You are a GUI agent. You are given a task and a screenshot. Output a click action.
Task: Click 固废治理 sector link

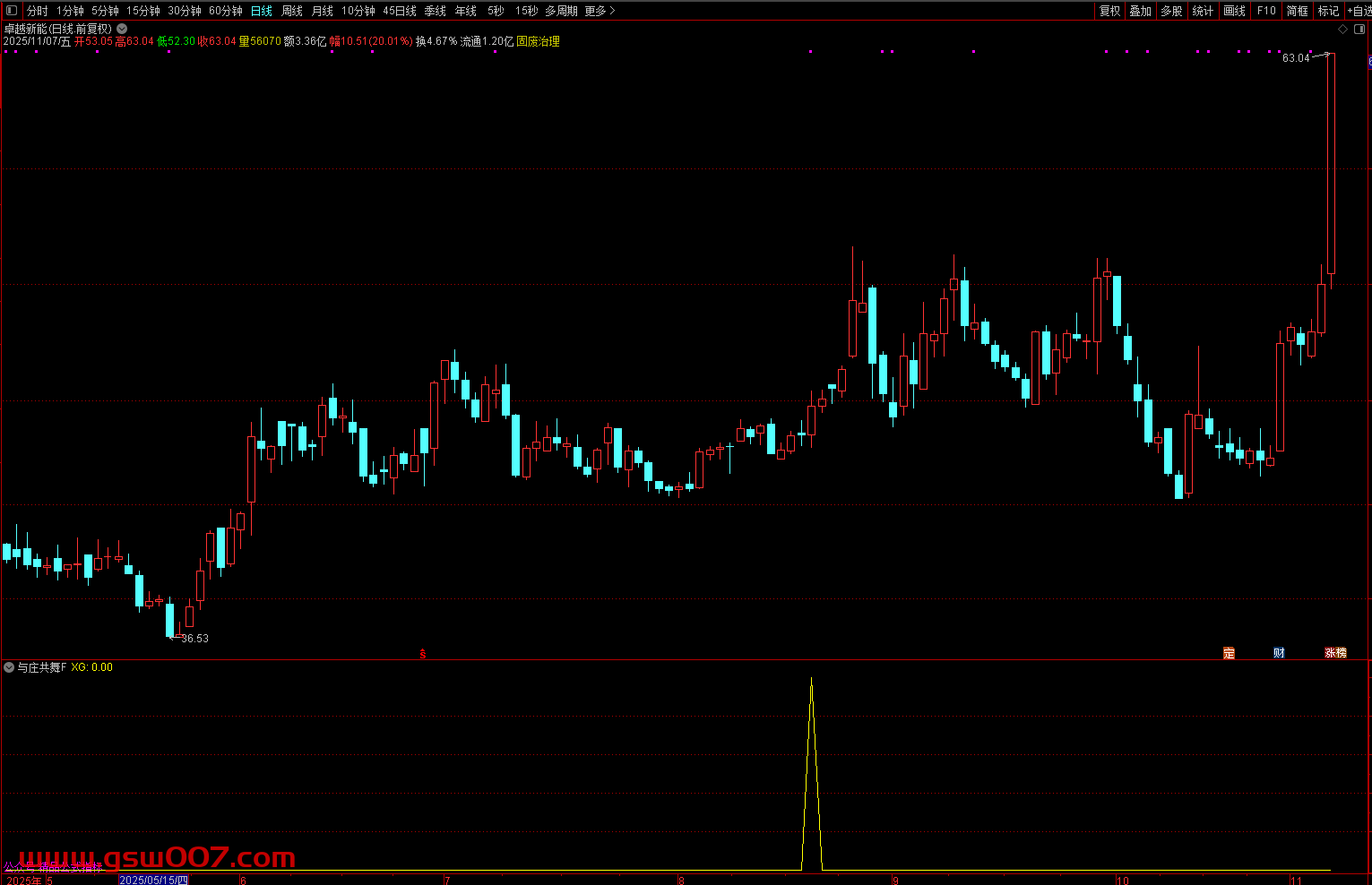[x=538, y=41]
